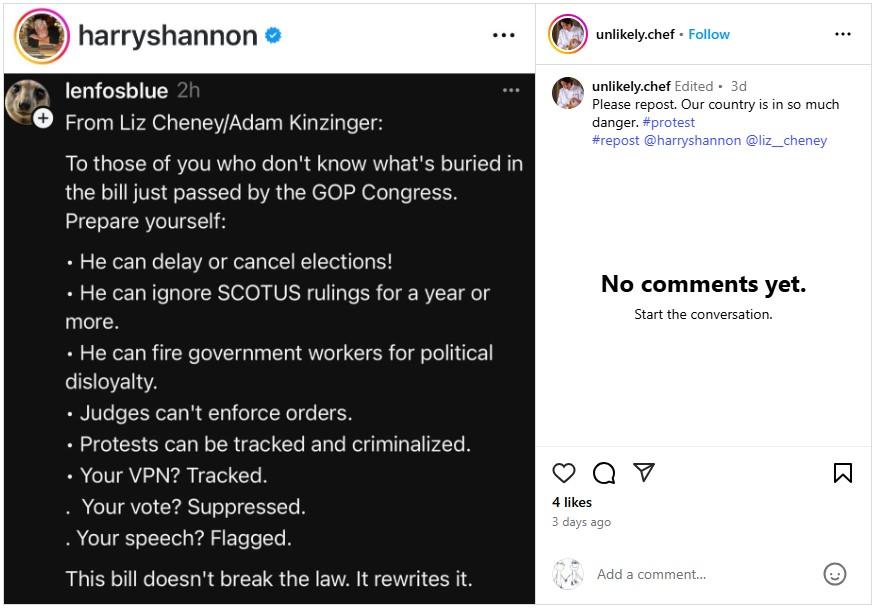Click the verified badge next to harryshannon
Viewport: 876px width, 609px height.
click(273, 36)
